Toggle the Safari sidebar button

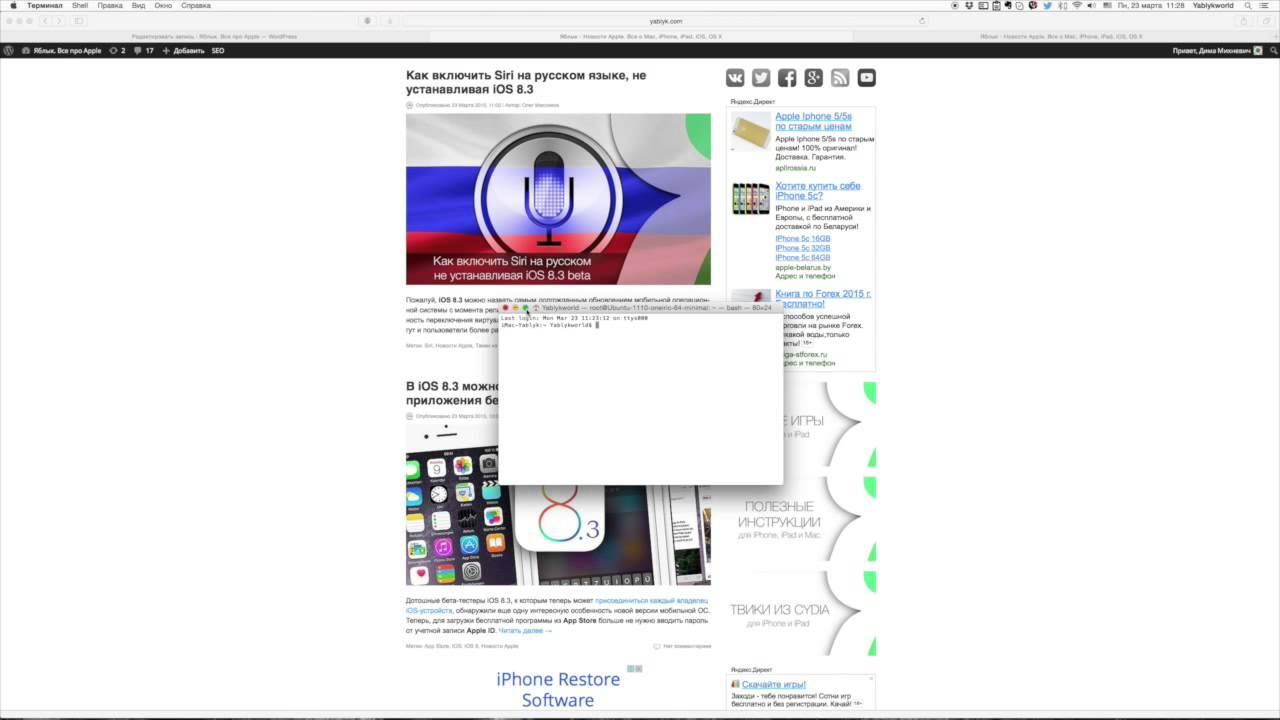point(79,21)
